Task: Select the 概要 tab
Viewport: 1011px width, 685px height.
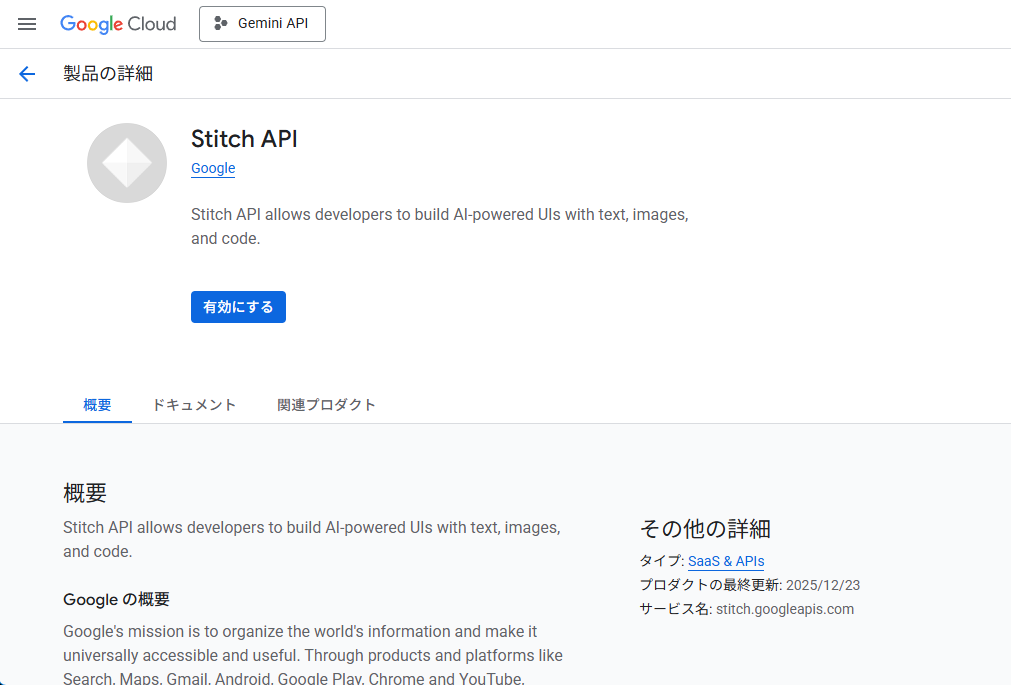Action: click(97, 405)
